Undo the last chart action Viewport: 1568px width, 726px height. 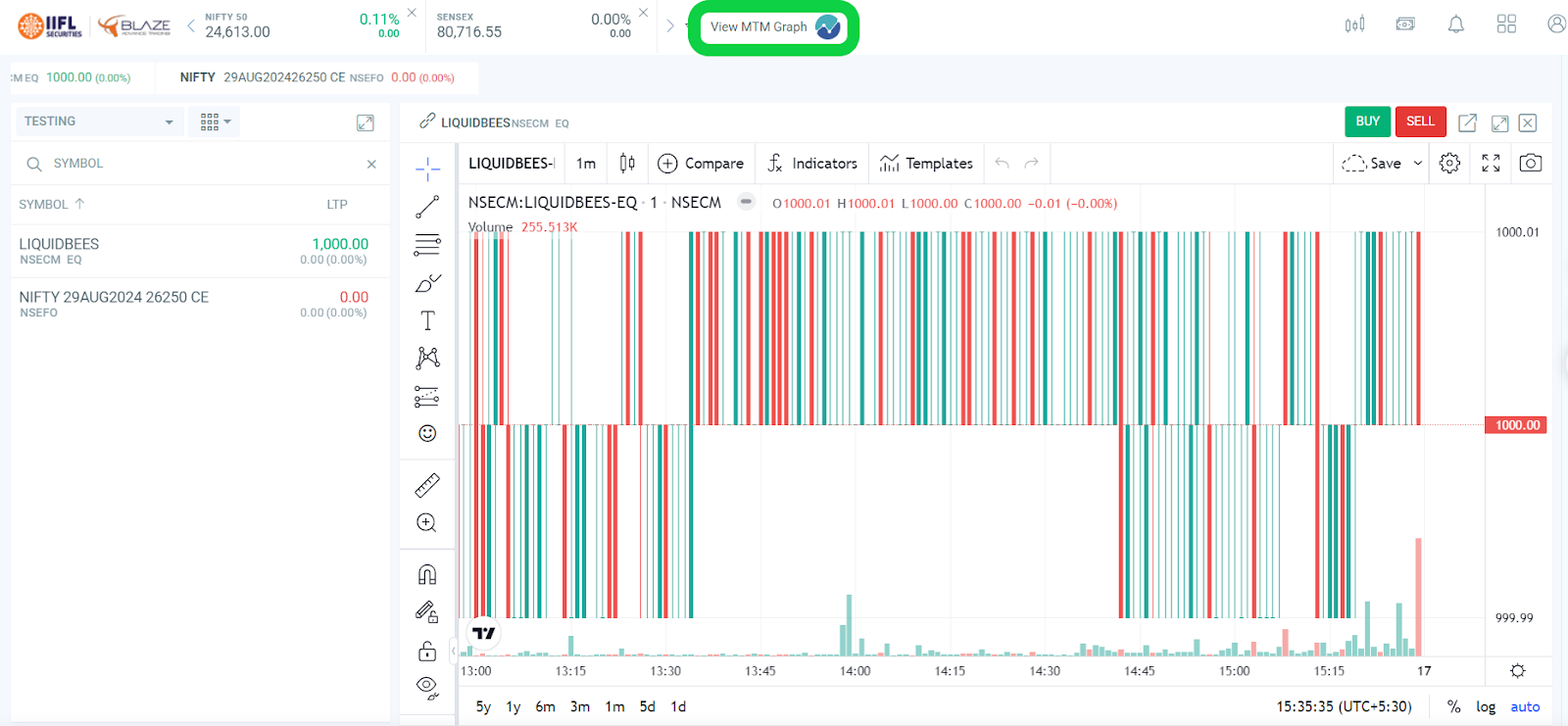1002,164
